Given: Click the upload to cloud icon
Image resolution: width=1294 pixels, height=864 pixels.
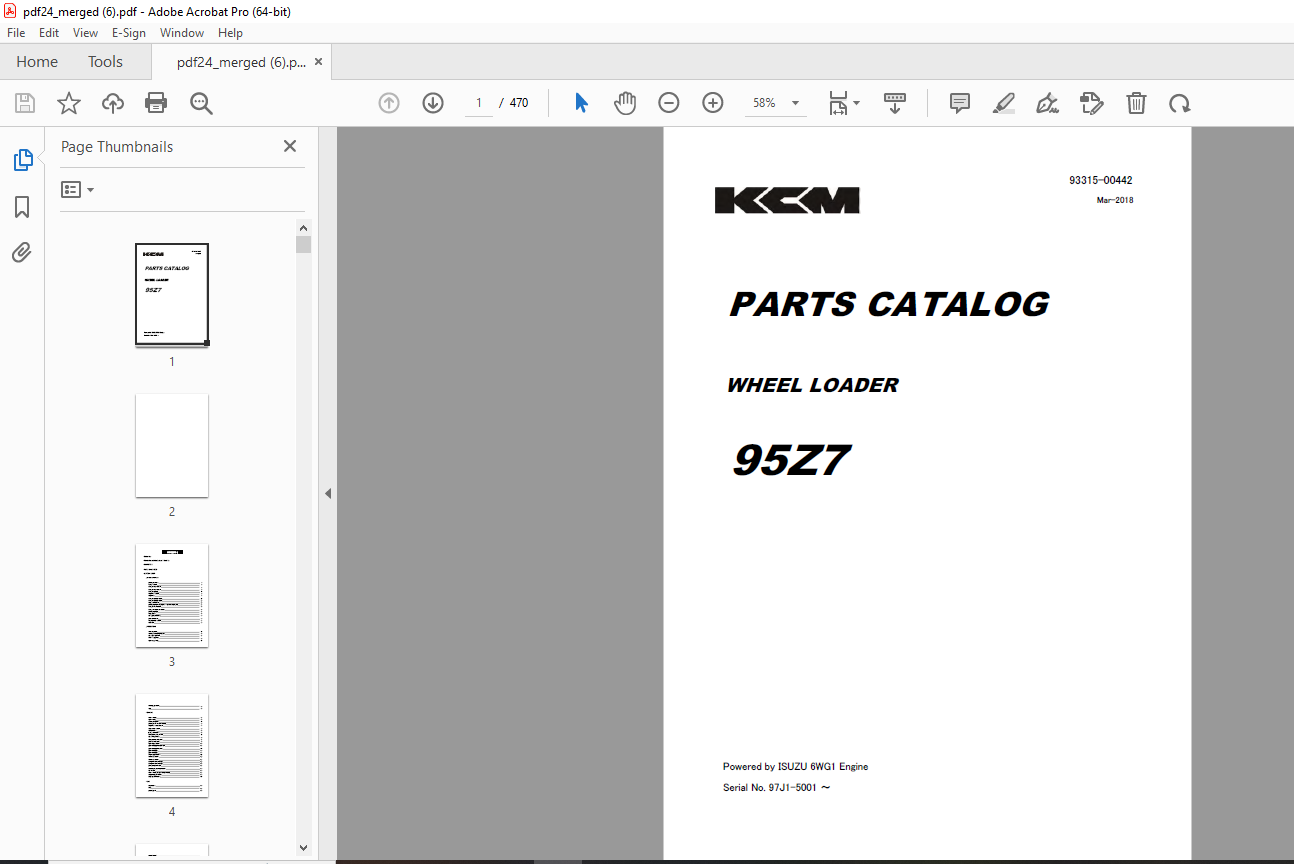Looking at the screenshot, I should pyautogui.click(x=113, y=103).
